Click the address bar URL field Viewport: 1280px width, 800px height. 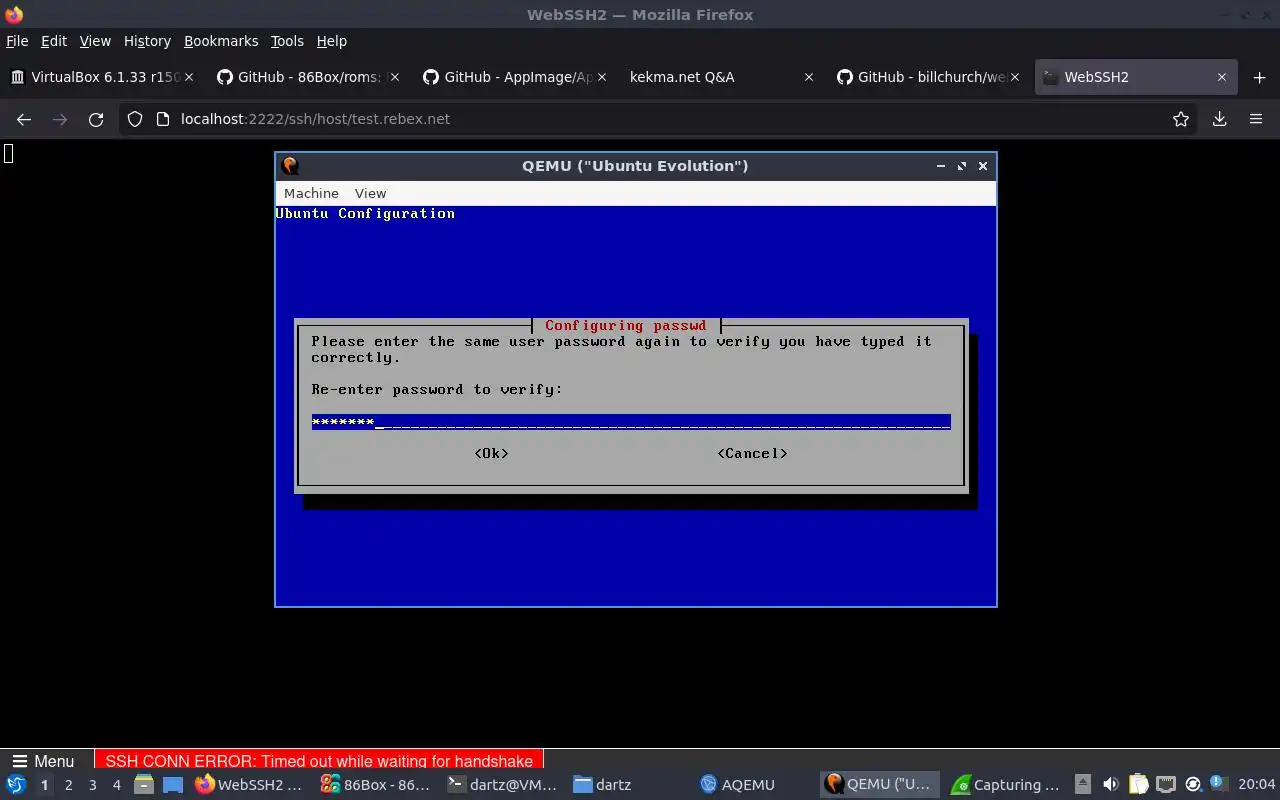tap(660, 119)
